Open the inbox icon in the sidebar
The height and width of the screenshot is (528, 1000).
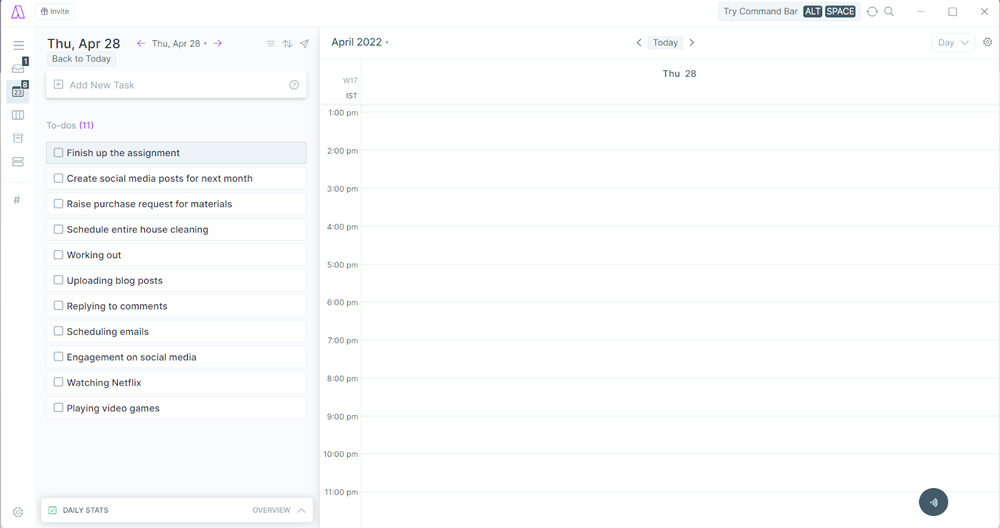click(18, 68)
